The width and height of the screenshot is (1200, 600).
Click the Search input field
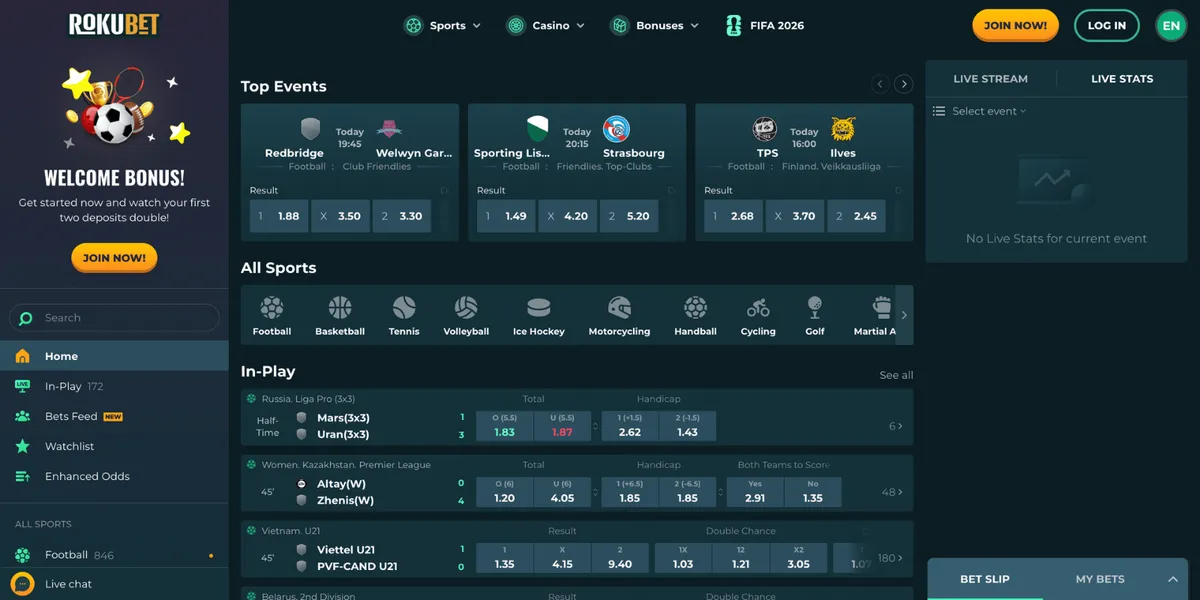(x=114, y=318)
